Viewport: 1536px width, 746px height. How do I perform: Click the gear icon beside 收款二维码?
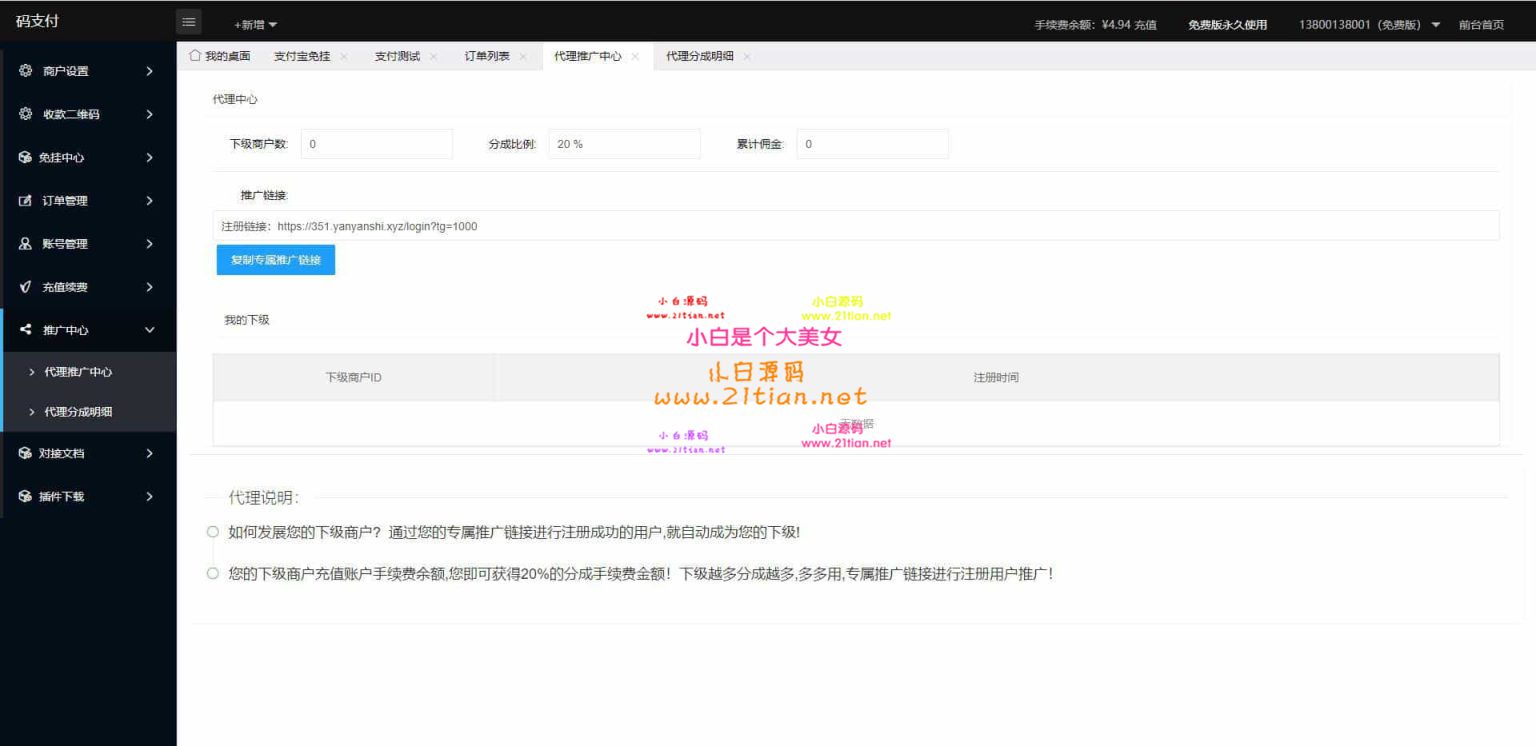coord(26,114)
